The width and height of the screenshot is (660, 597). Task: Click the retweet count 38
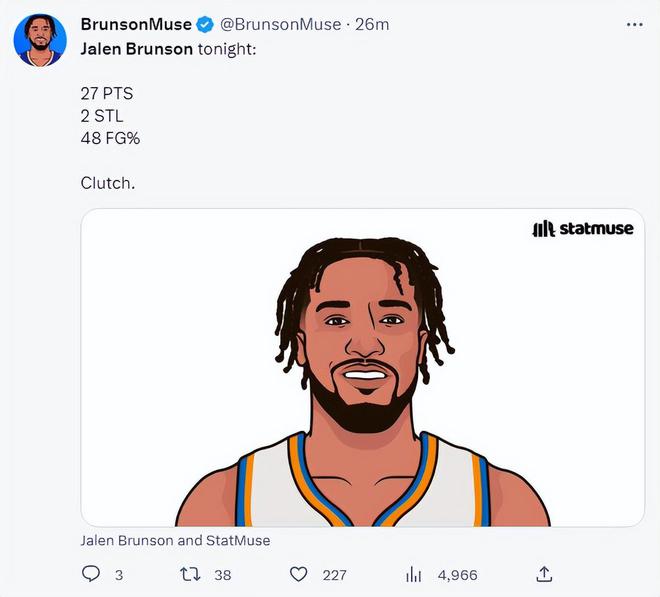(x=223, y=575)
